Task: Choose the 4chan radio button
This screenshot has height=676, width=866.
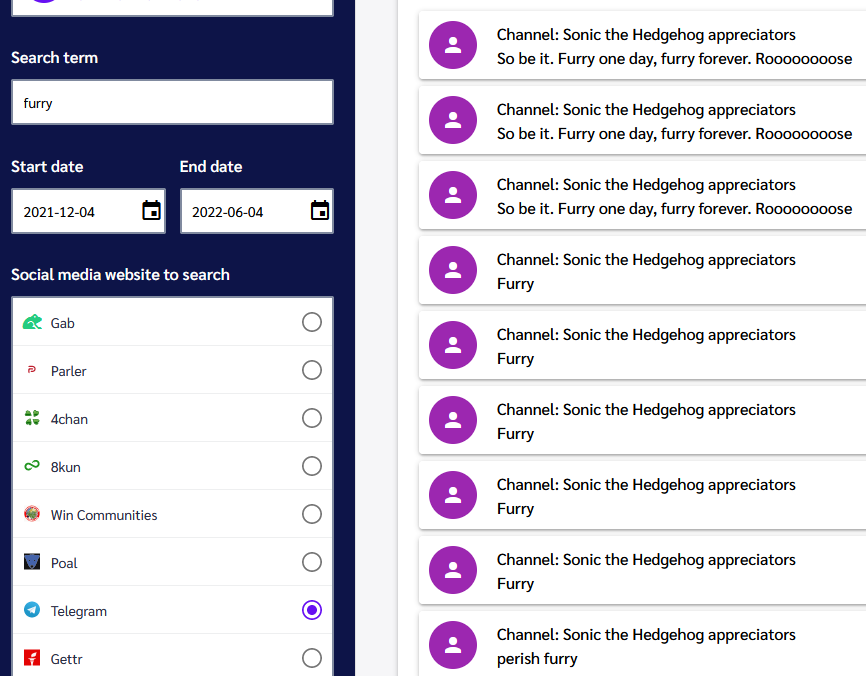Action: coord(312,418)
